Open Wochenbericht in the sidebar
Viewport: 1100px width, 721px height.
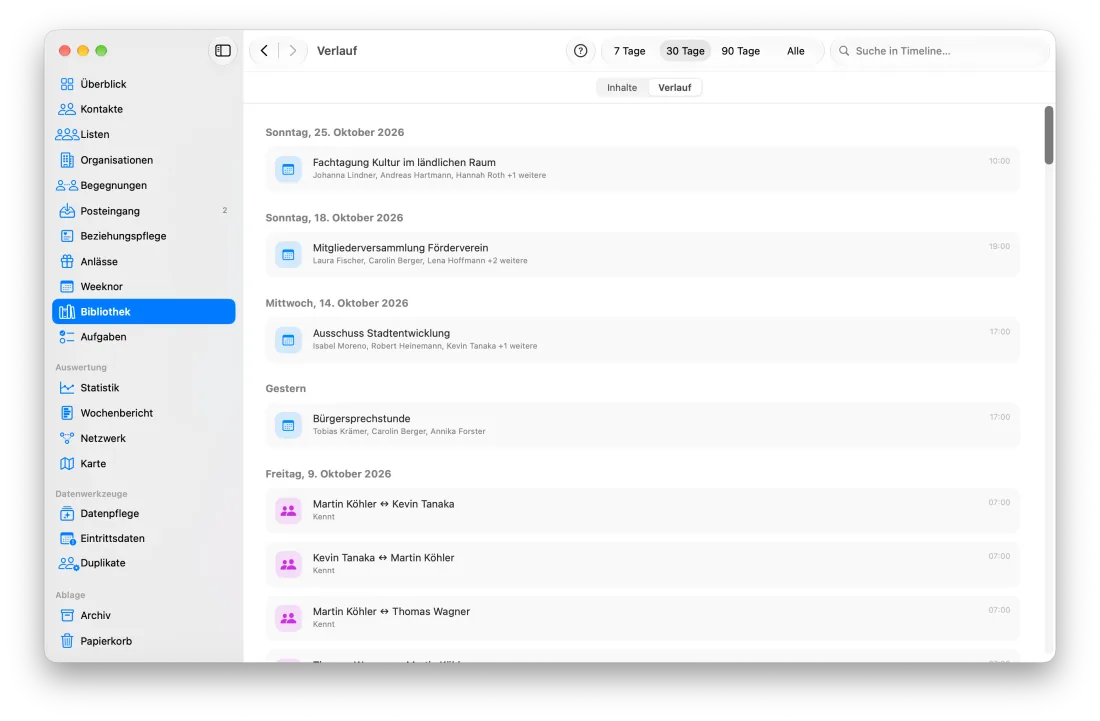pos(143,413)
